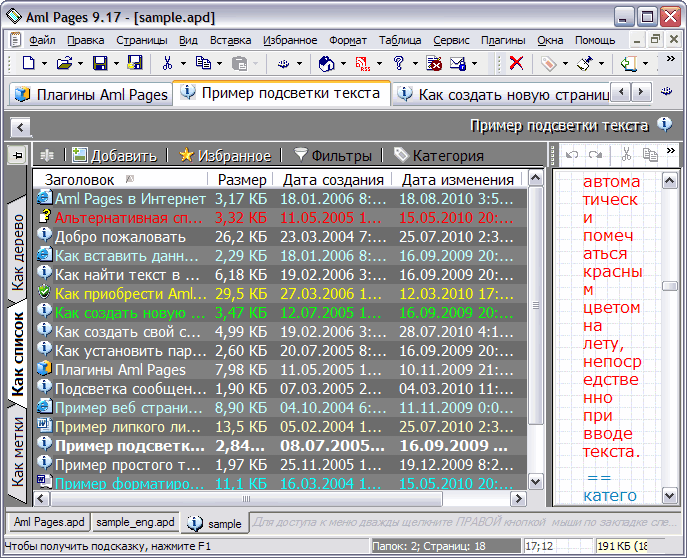
Task: Sort the list by the Дата создания column header
Action: [x=333, y=180]
